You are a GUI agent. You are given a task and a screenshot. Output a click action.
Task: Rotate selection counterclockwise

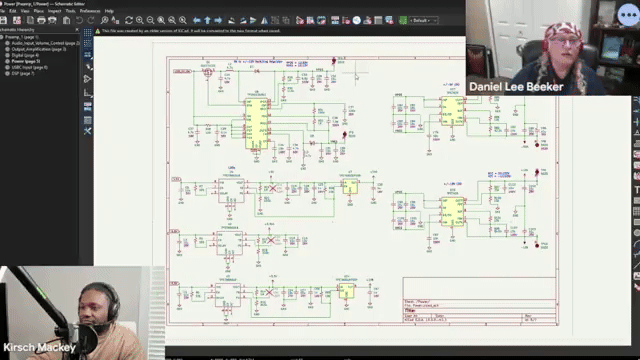pyautogui.click(x=231, y=20)
